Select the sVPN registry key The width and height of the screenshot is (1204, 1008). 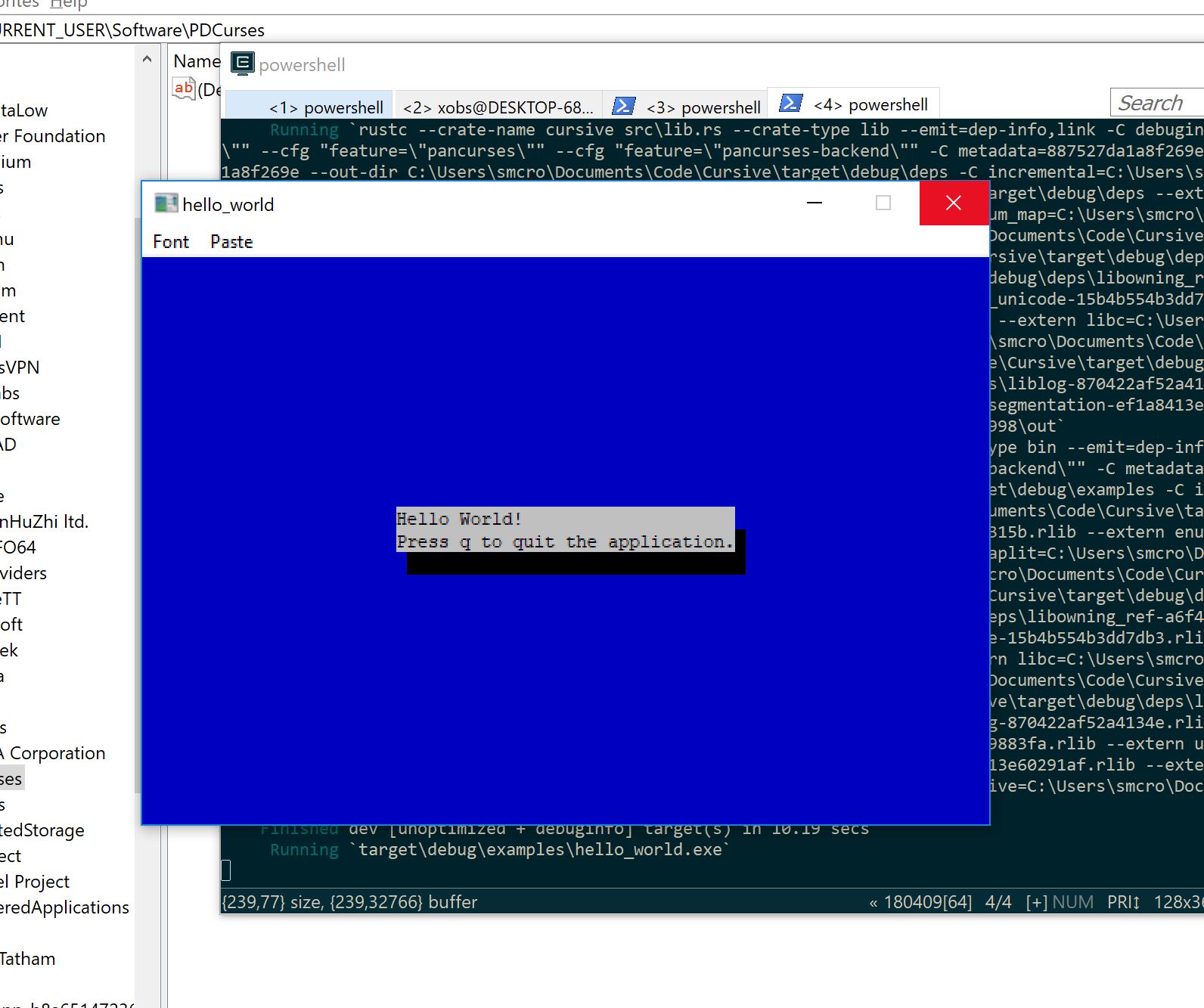point(20,368)
